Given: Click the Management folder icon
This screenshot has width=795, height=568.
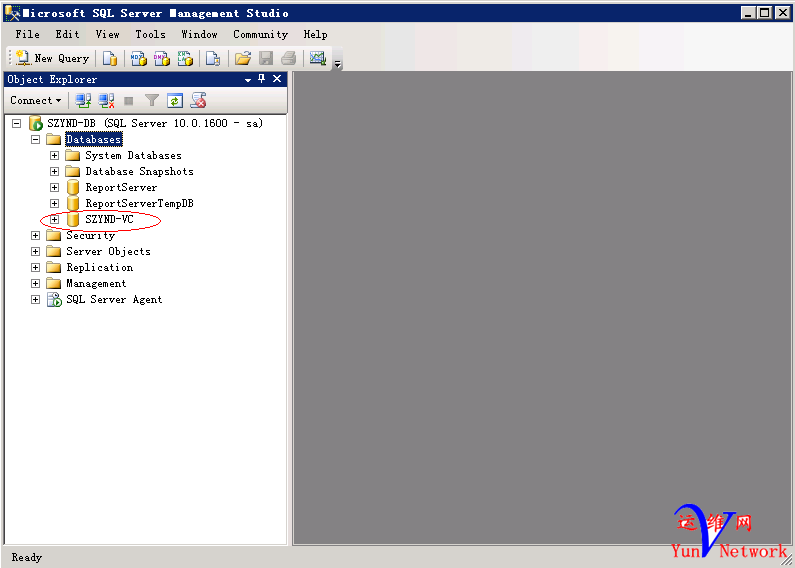Looking at the screenshot, I should coord(54,283).
